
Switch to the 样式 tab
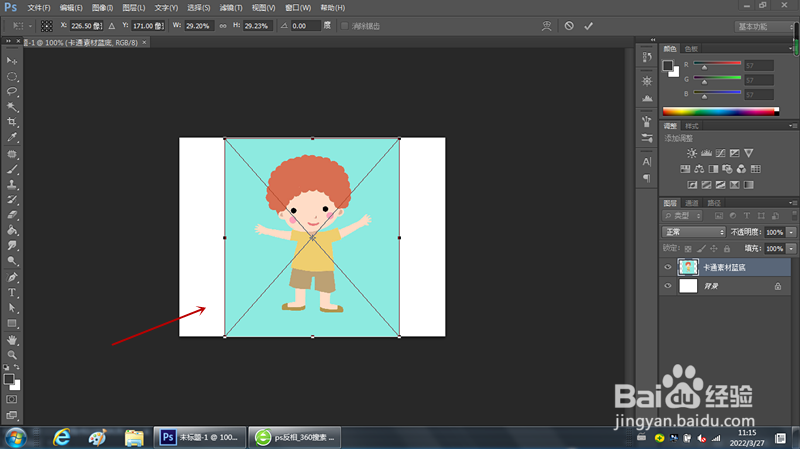(x=691, y=126)
